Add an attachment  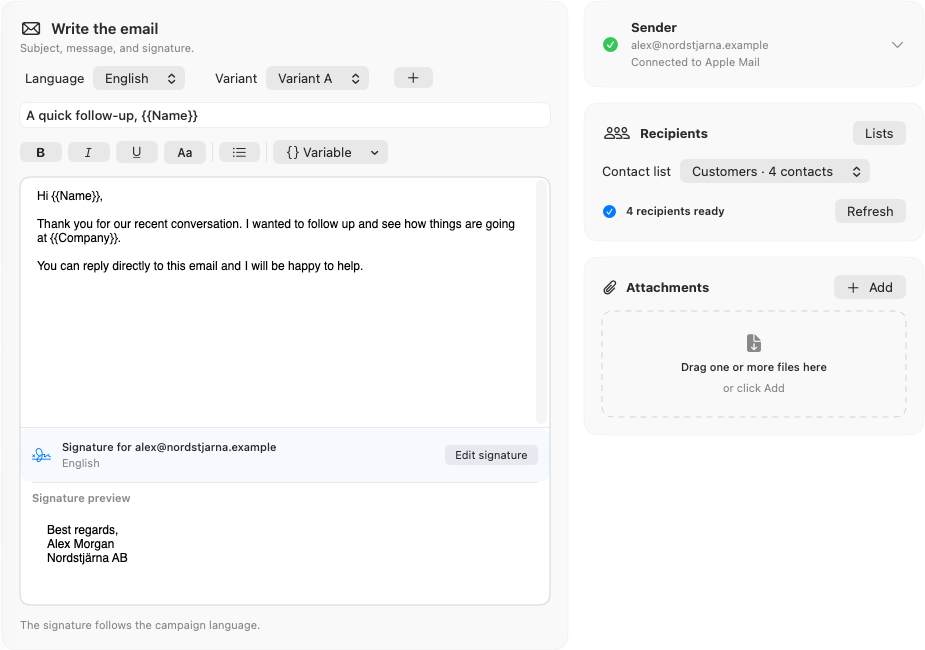click(870, 287)
